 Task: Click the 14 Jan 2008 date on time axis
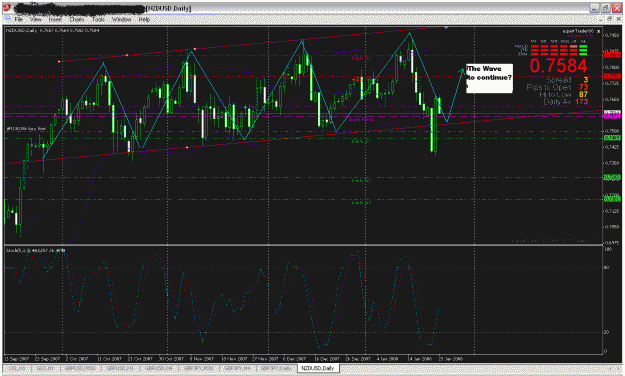click(419, 359)
